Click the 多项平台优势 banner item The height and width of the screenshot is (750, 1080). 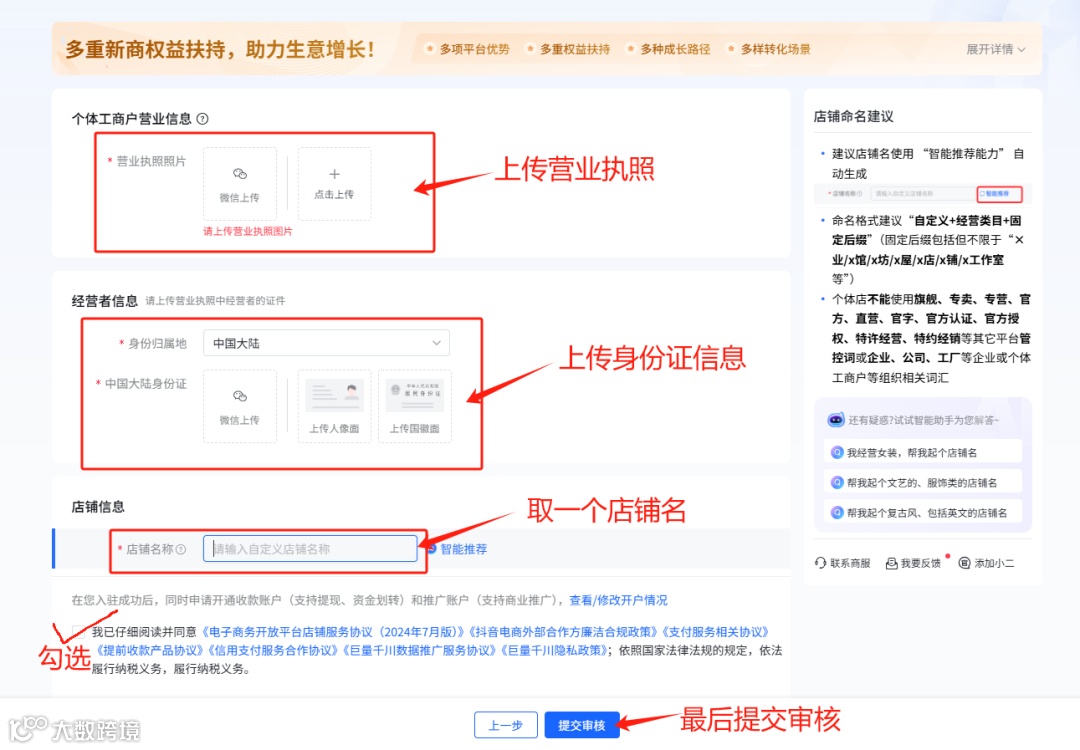[x=468, y=50]
